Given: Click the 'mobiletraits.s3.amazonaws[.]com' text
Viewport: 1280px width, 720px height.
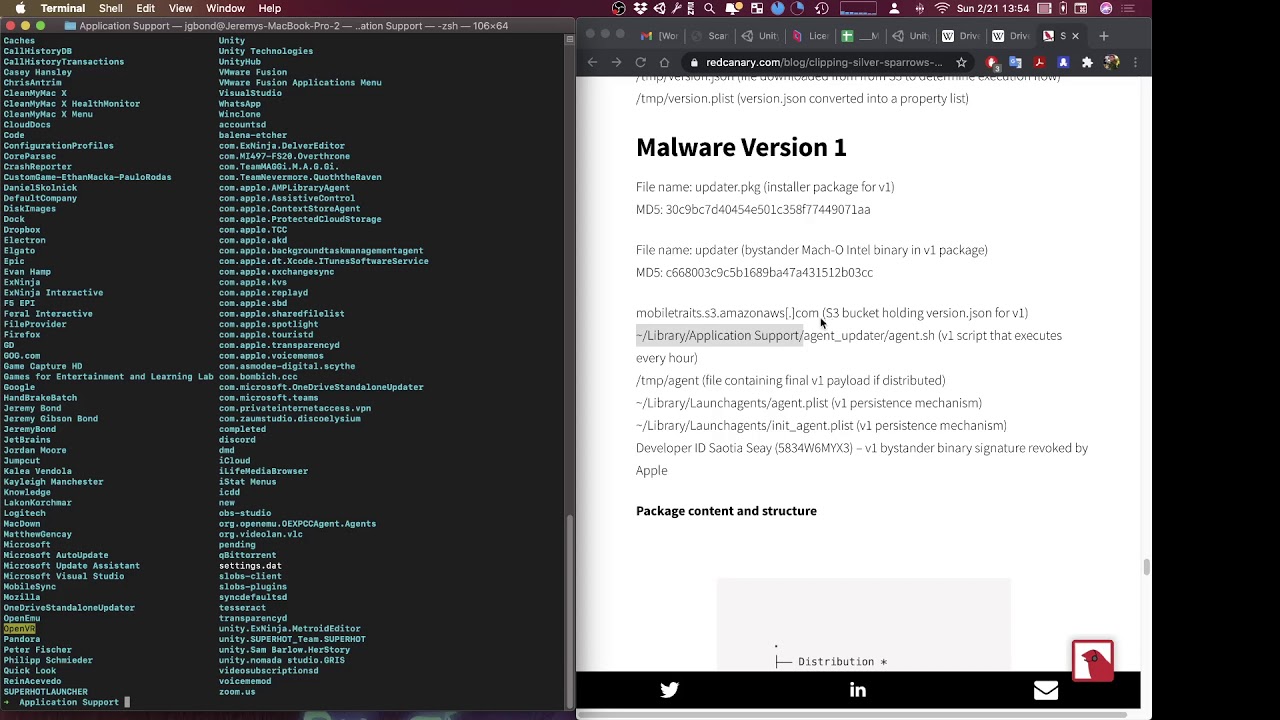Looking at the screenshot, I should (728, 313).
